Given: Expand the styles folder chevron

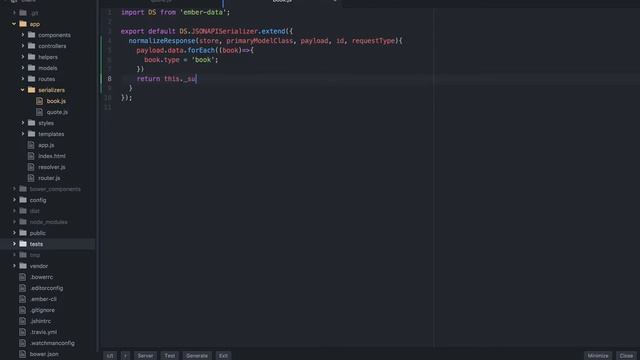Looking at the screenshot, I should [23, 123].
